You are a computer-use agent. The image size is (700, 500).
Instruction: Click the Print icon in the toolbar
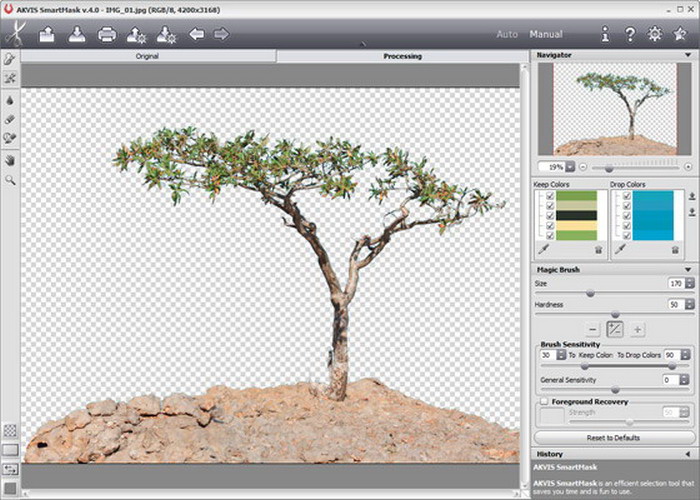(x=107, y=34)
